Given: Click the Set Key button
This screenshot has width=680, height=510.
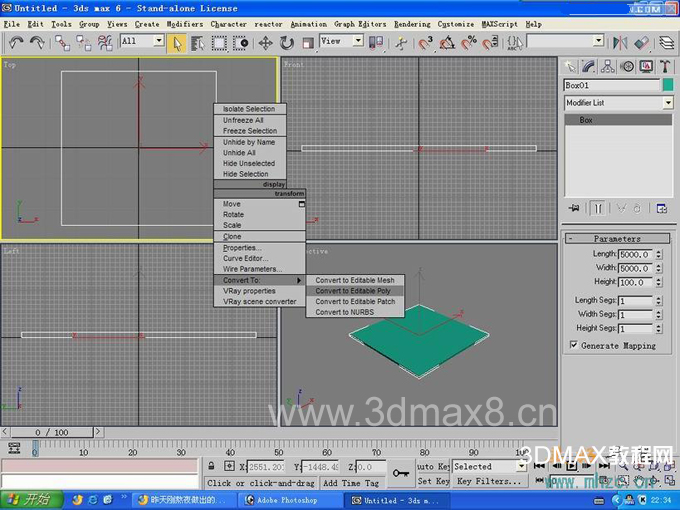Looking at the screenshot, I should [433, 481].
